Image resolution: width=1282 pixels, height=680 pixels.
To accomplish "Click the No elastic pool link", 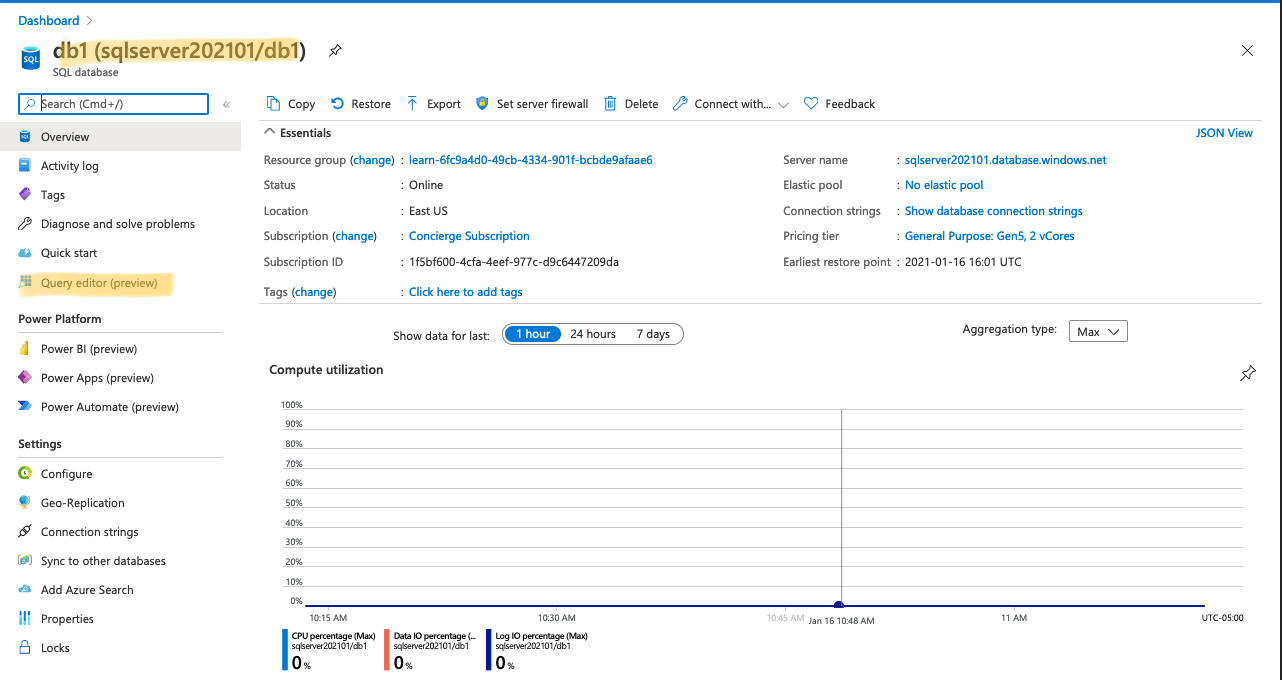I will pos(944,185).
